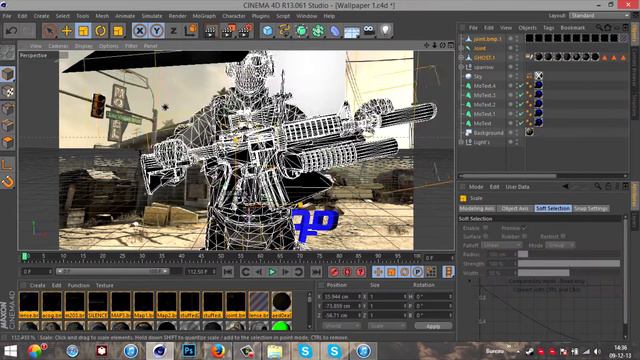Image resolution: width=640 pixels, height=360 pixels.
Task: Select the green material thumbnail
Action: (x=281, y=326)
